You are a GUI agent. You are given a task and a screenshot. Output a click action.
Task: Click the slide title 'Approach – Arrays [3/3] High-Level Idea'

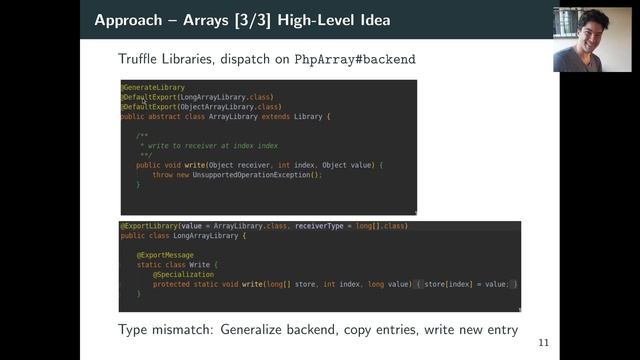point(242,20)
